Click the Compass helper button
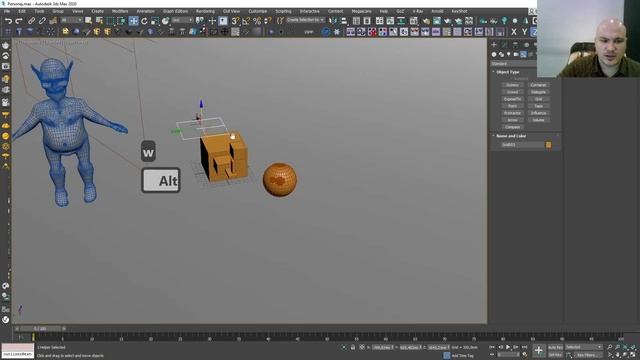Viewport: 640px width, 360px height. (x=512, y=127)
